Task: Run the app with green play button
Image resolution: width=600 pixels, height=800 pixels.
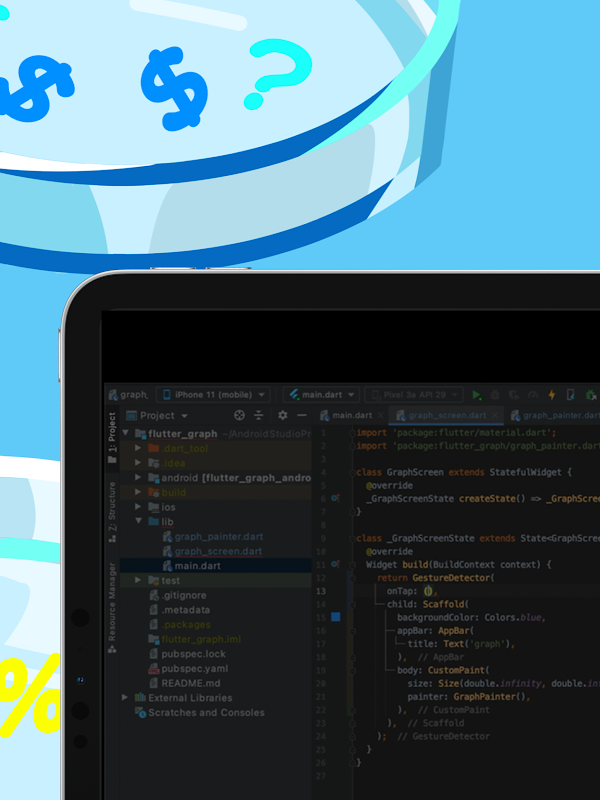Action: click(477, 394)
